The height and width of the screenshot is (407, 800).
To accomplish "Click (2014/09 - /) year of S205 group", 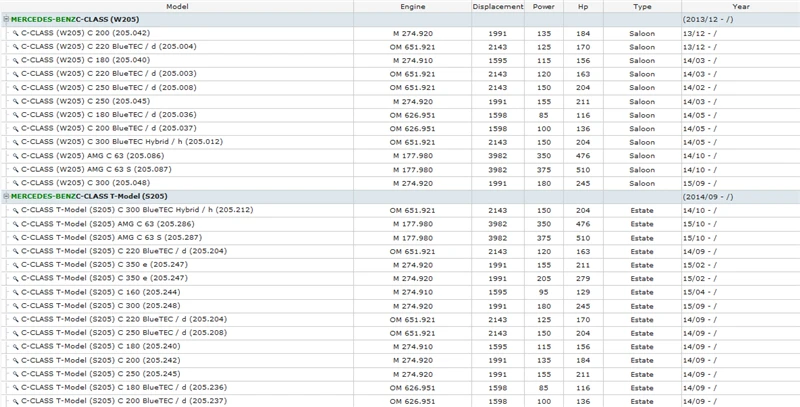I will click(708, 196).
